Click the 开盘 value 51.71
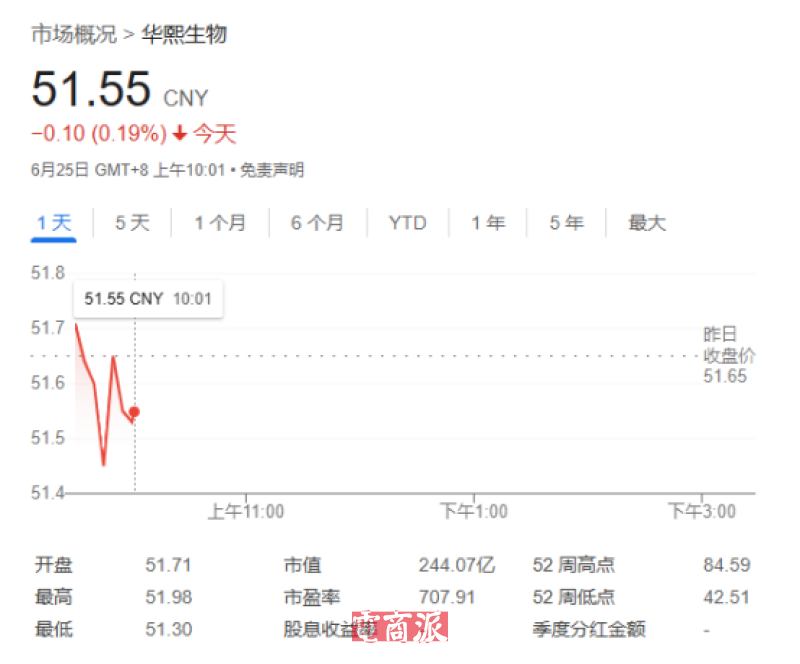 pyautogui.click(x=168, y=565)
